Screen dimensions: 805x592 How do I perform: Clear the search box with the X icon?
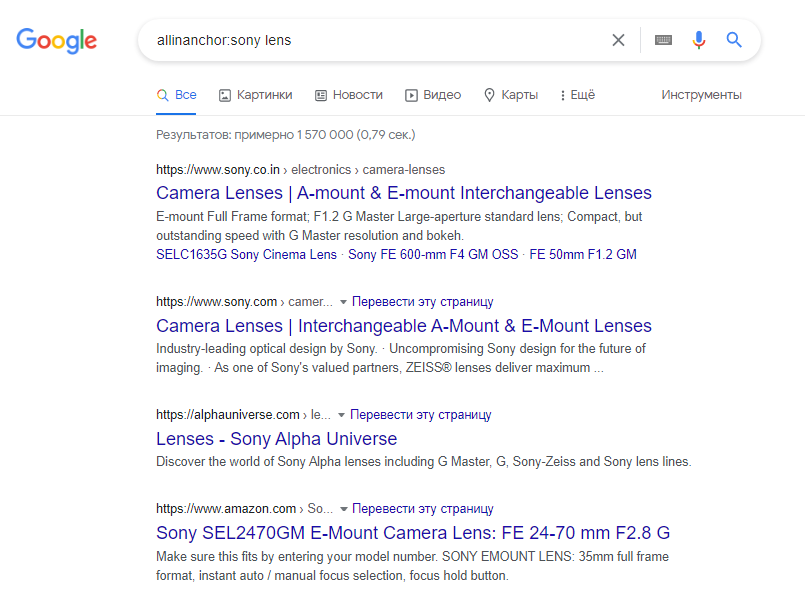tap(618, 40)
